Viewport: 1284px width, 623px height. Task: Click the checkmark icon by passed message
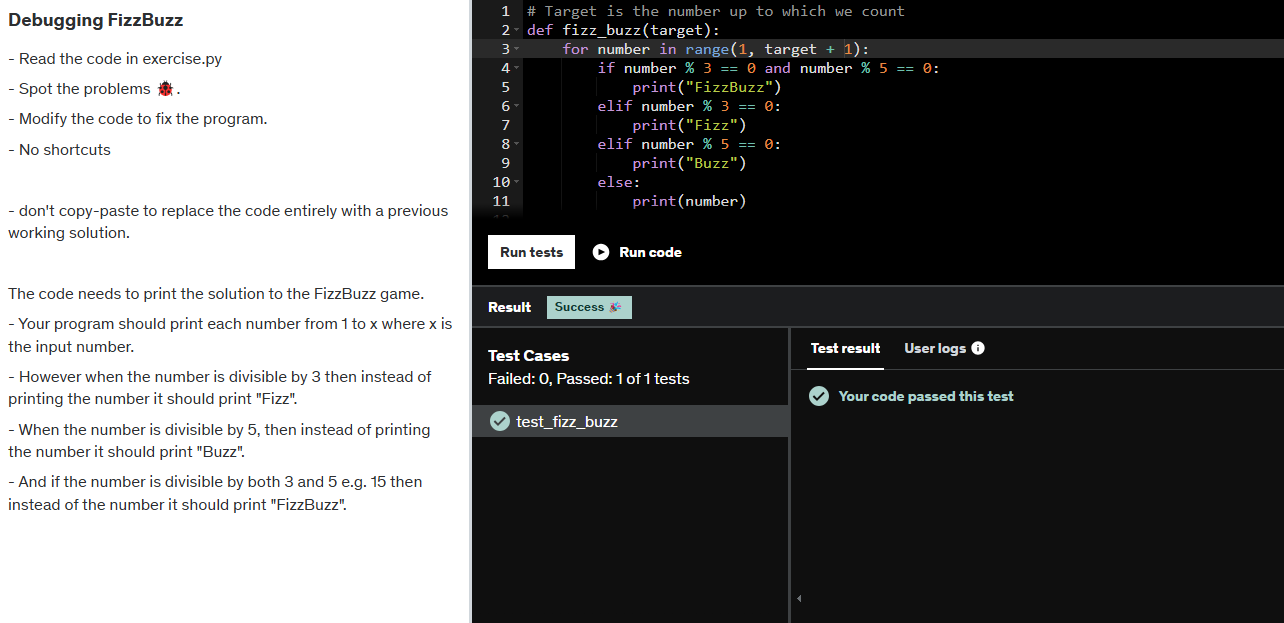819,396
